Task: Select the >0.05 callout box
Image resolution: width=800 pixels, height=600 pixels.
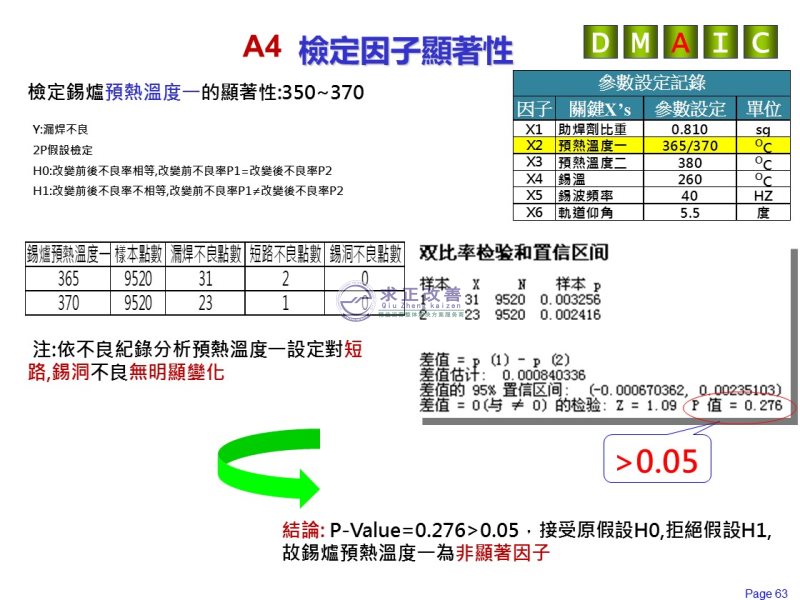Action: pos(655,461)
